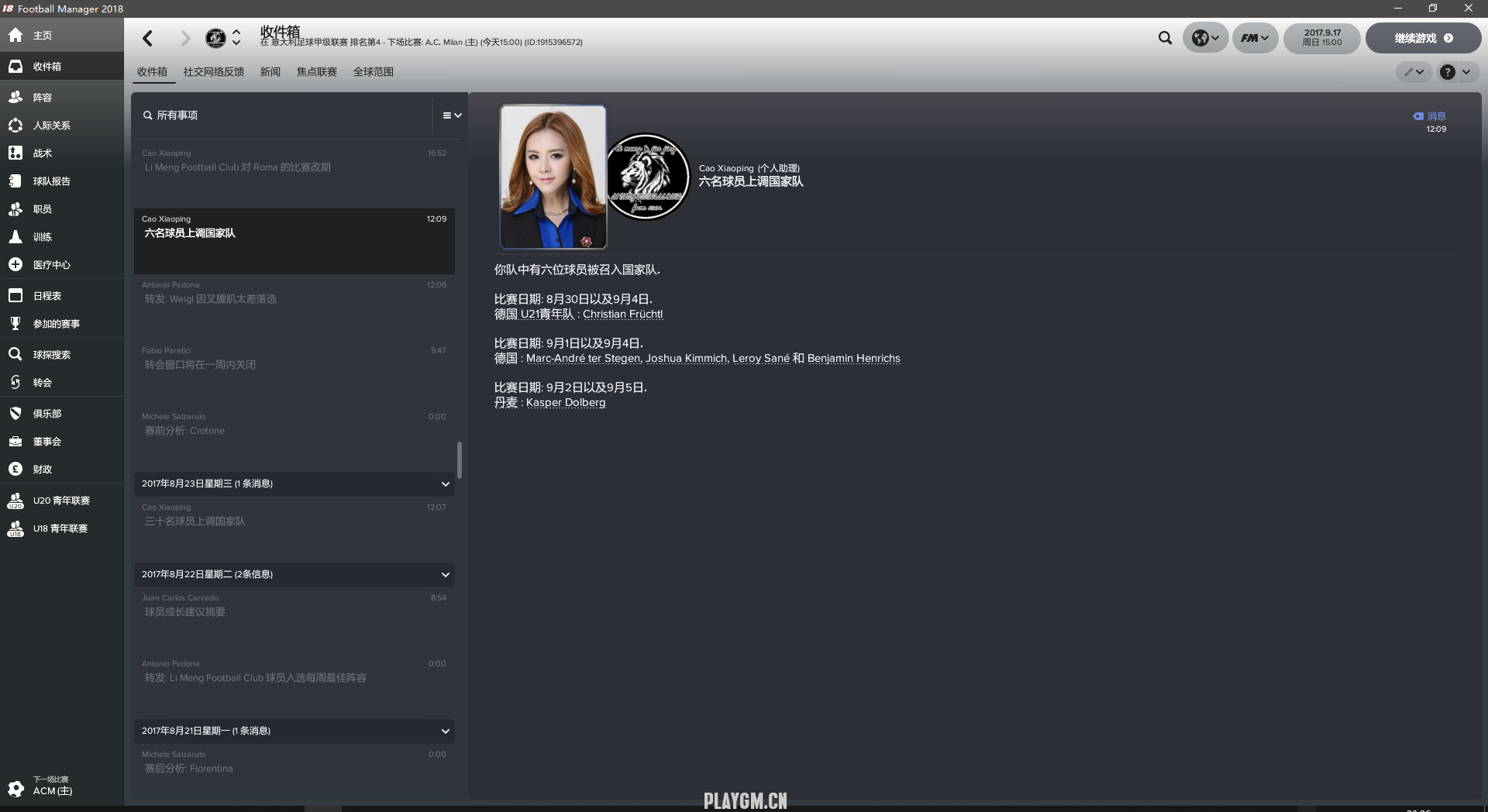Open Joshua Kimmich player link

pyautogui.click(x=686, y=359)
